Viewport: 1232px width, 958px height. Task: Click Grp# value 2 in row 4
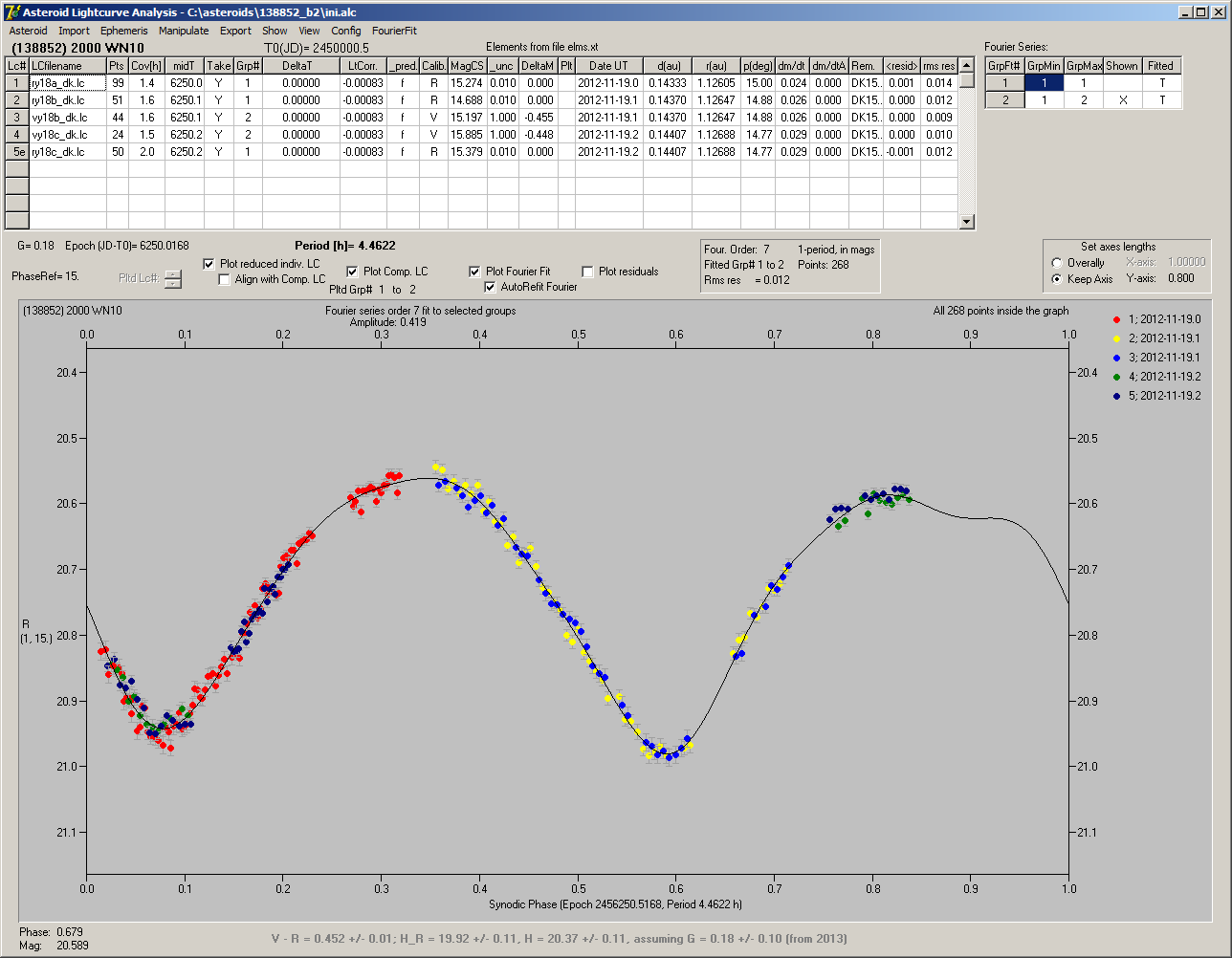[x=248, y=135]
